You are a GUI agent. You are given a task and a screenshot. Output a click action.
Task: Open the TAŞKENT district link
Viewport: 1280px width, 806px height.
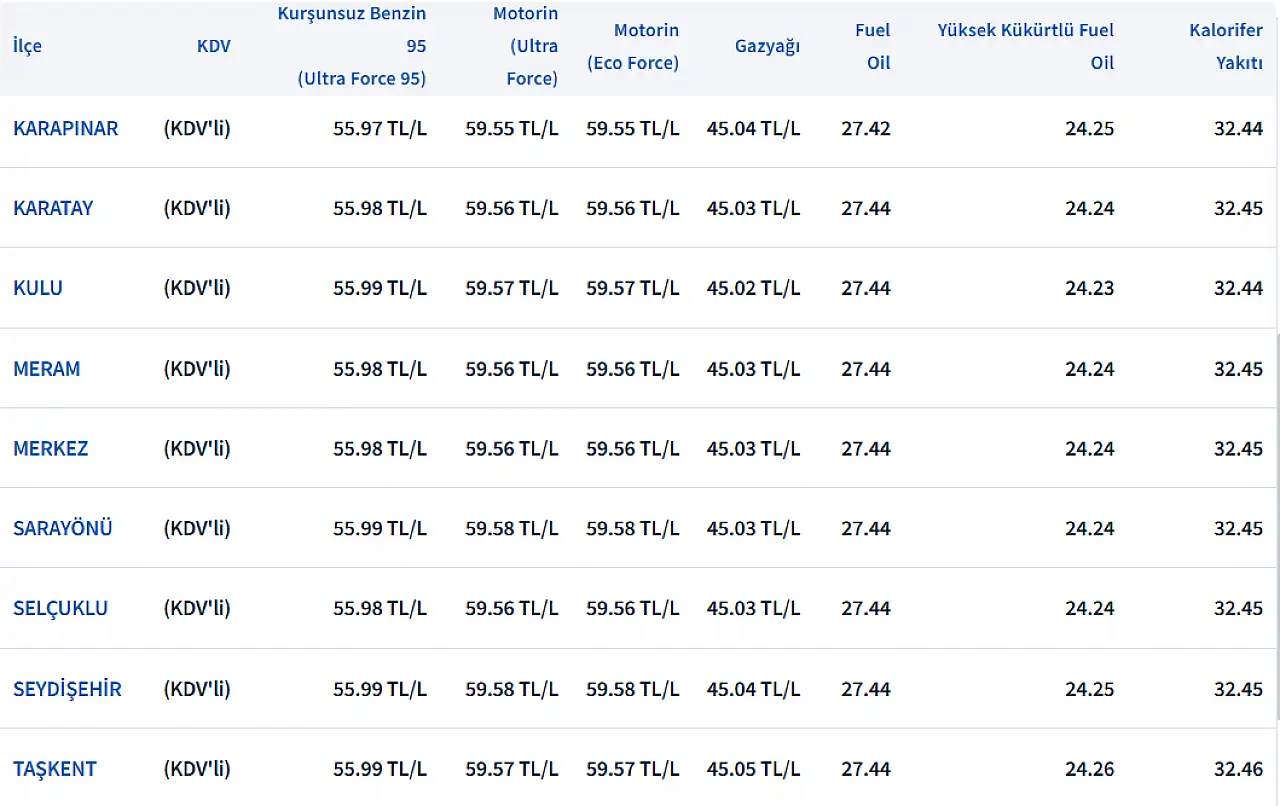click(x=55, y=769)
